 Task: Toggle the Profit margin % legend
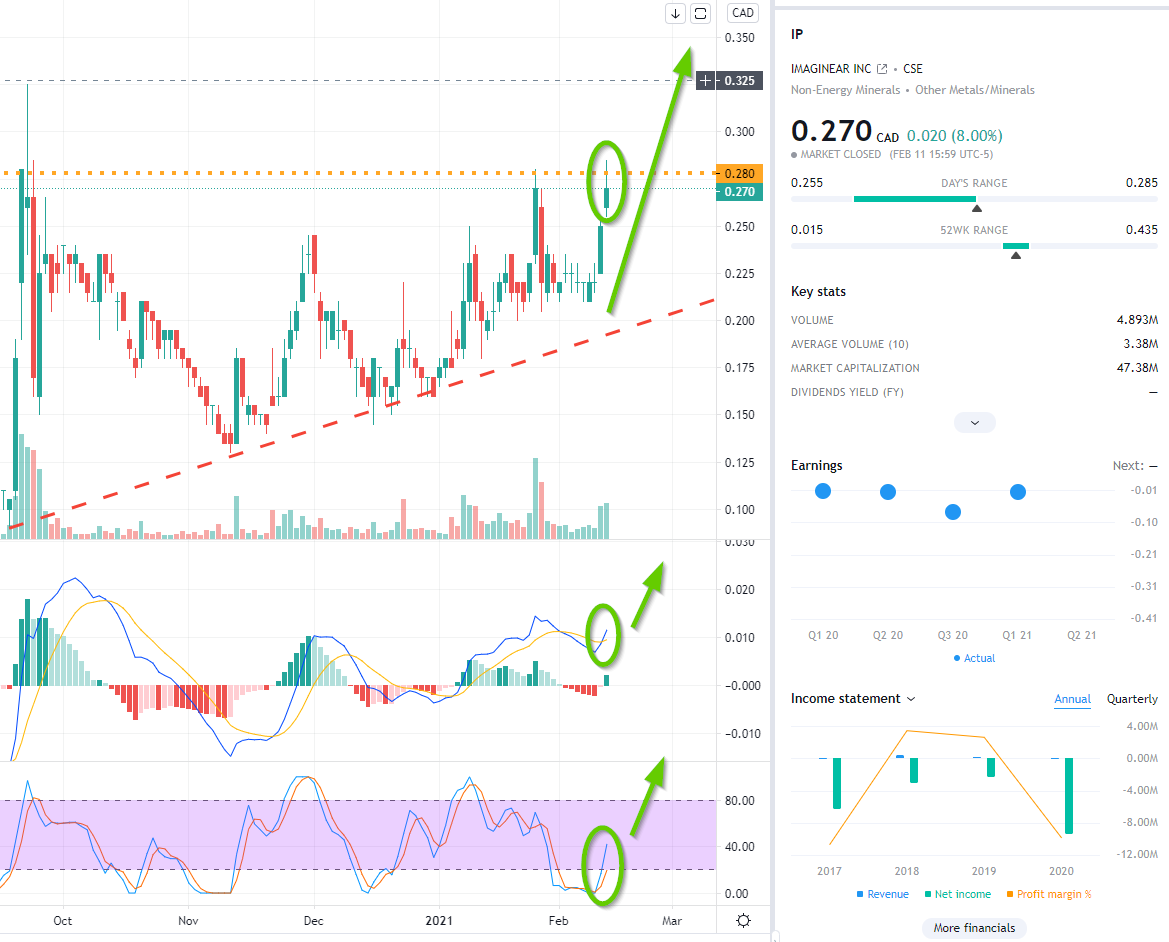[1048, 894]
